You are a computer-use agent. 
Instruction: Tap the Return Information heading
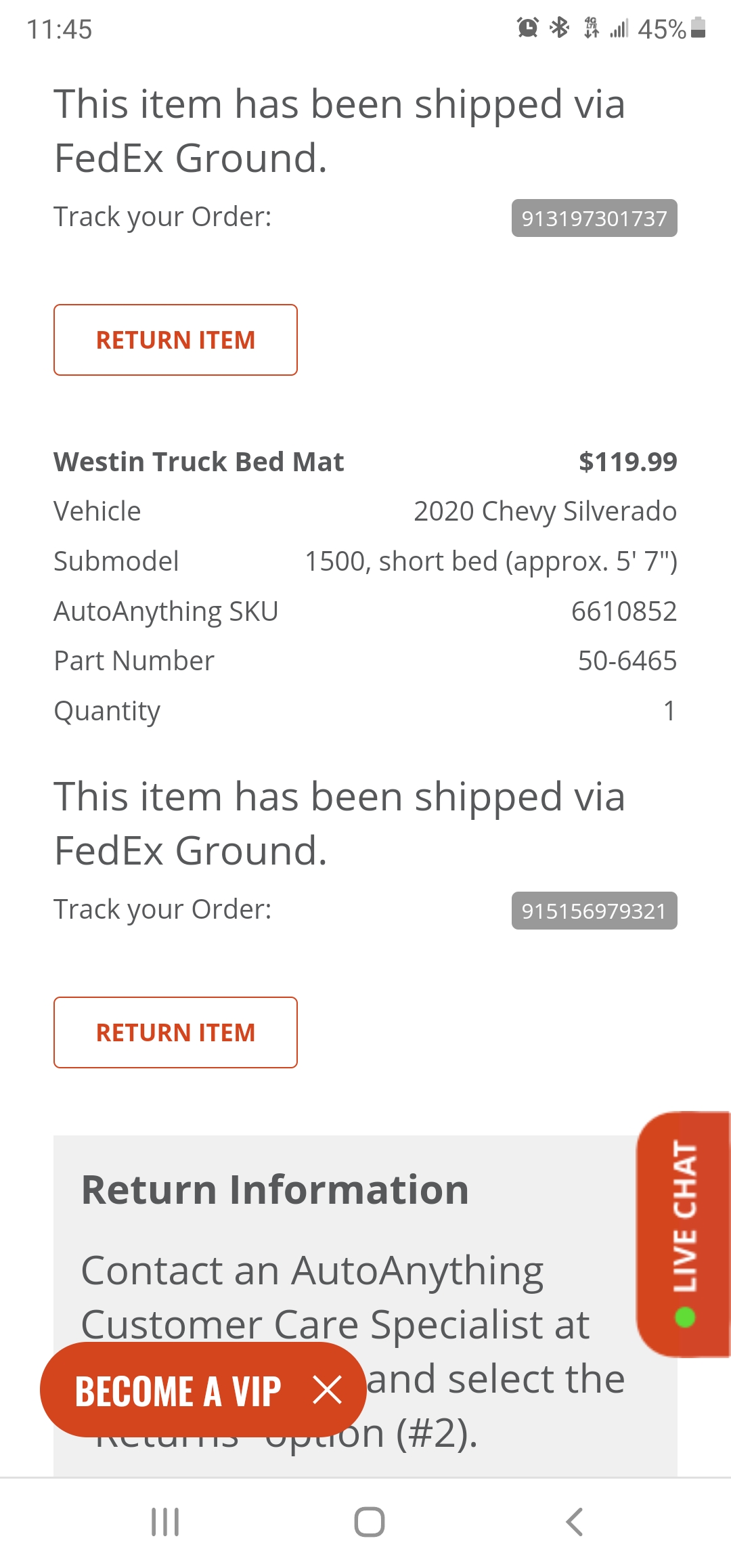pos(275,1190)
